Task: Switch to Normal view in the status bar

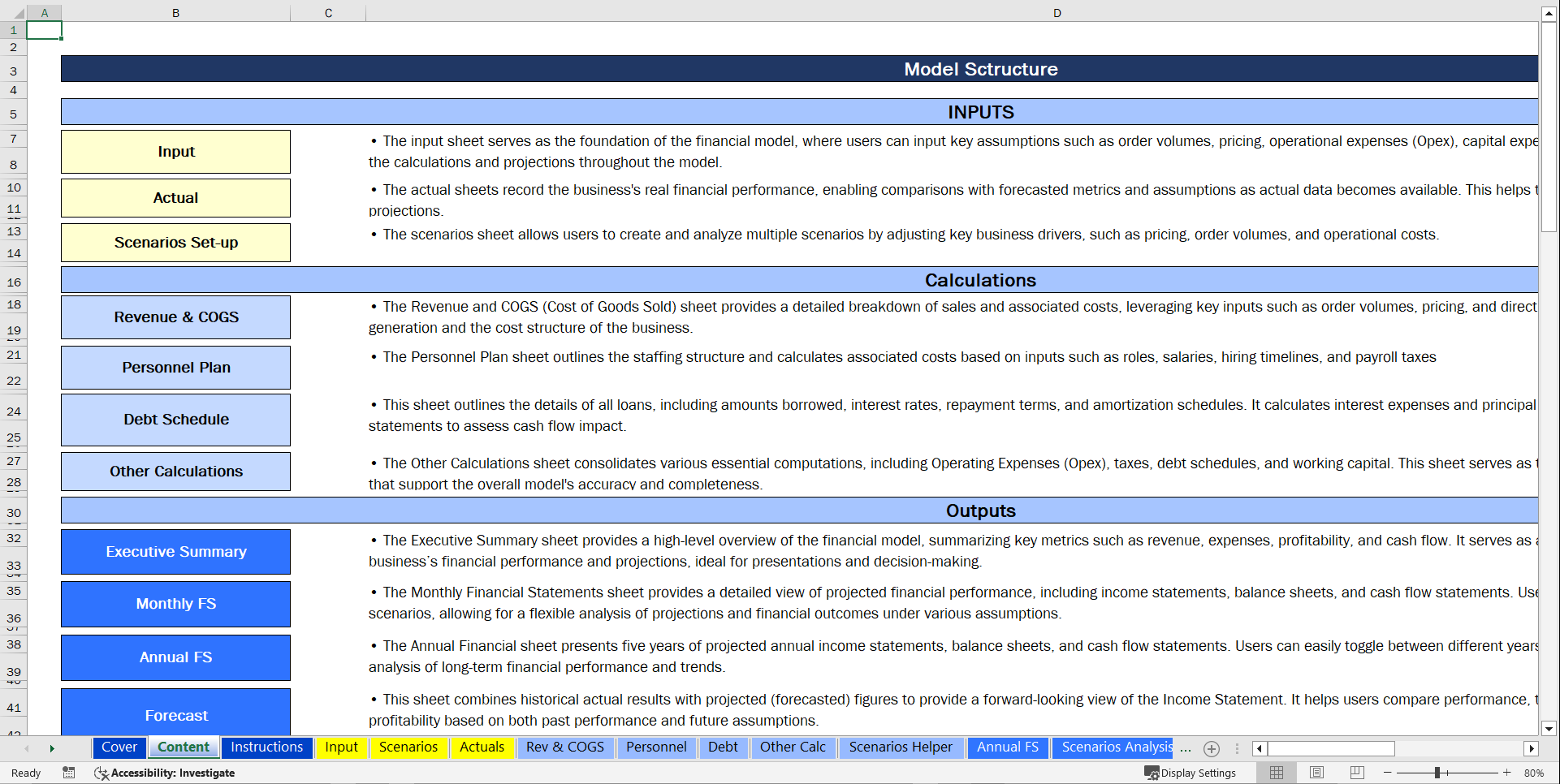Action: tap(1276, 773)
